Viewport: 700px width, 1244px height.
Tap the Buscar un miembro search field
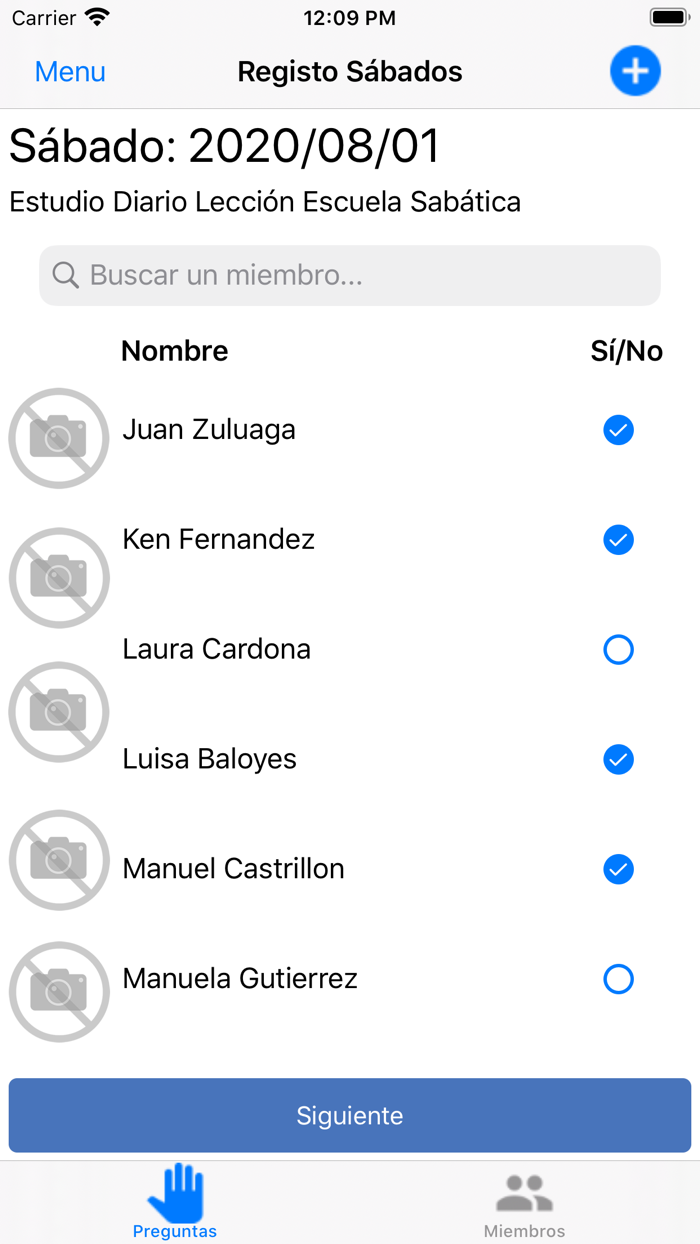[x=349, y=275]
